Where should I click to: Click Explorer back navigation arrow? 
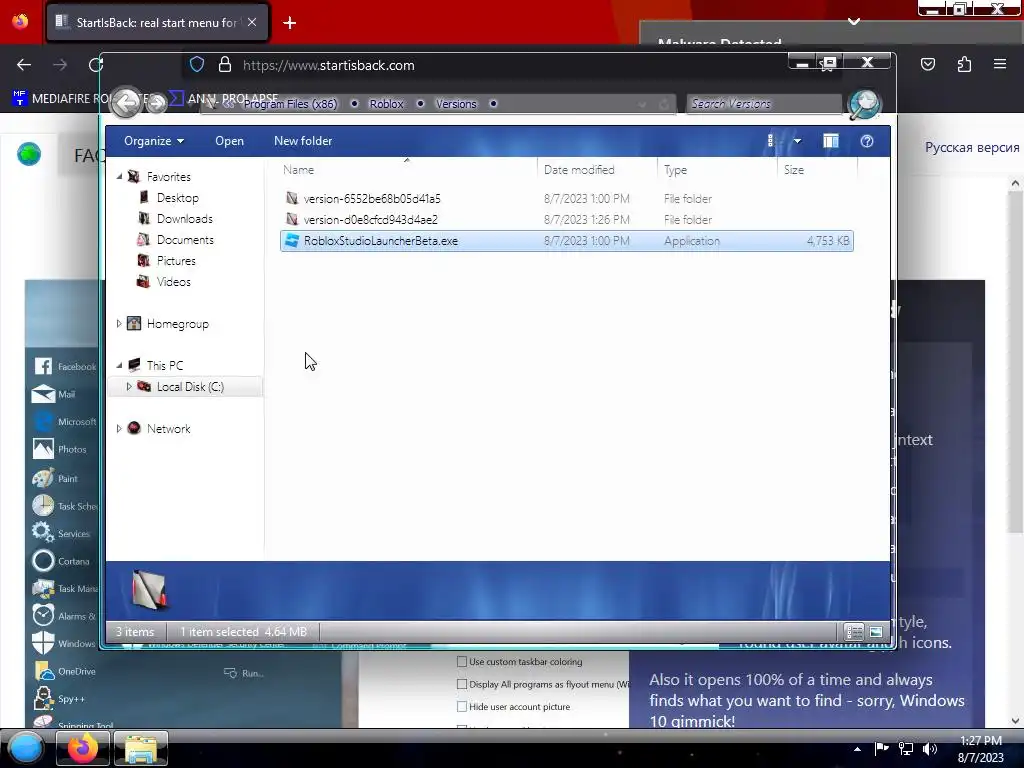[126, 102]
